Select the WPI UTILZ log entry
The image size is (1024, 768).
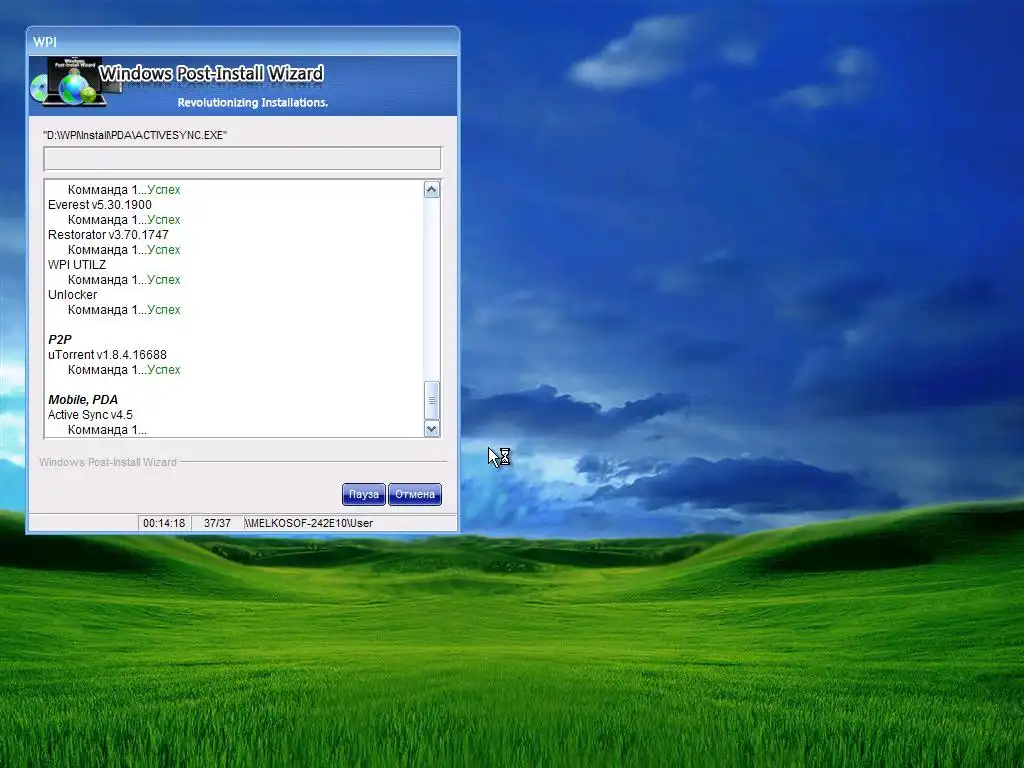[x=77, y=265]
